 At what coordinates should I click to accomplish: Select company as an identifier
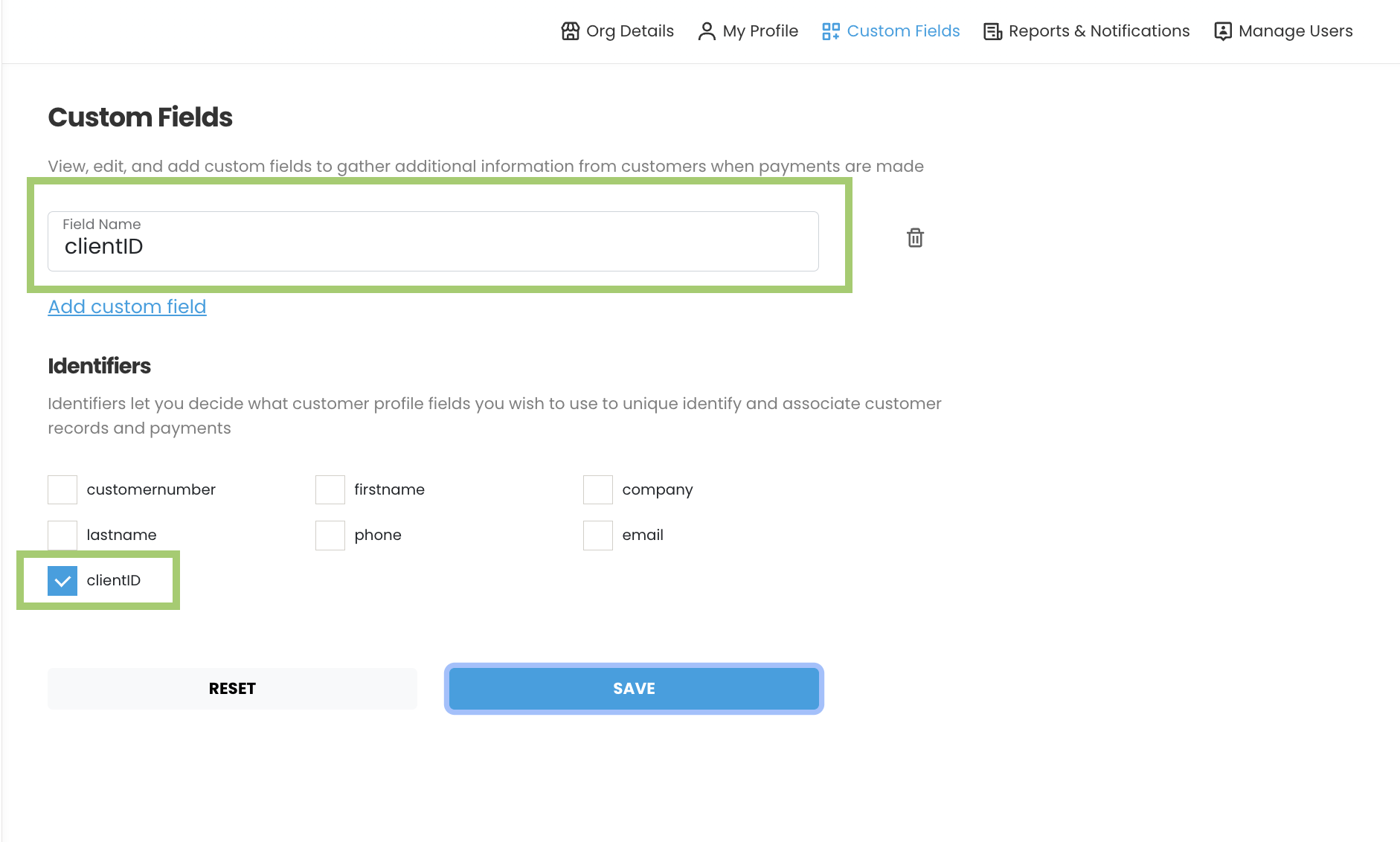[x=598, y=489]
